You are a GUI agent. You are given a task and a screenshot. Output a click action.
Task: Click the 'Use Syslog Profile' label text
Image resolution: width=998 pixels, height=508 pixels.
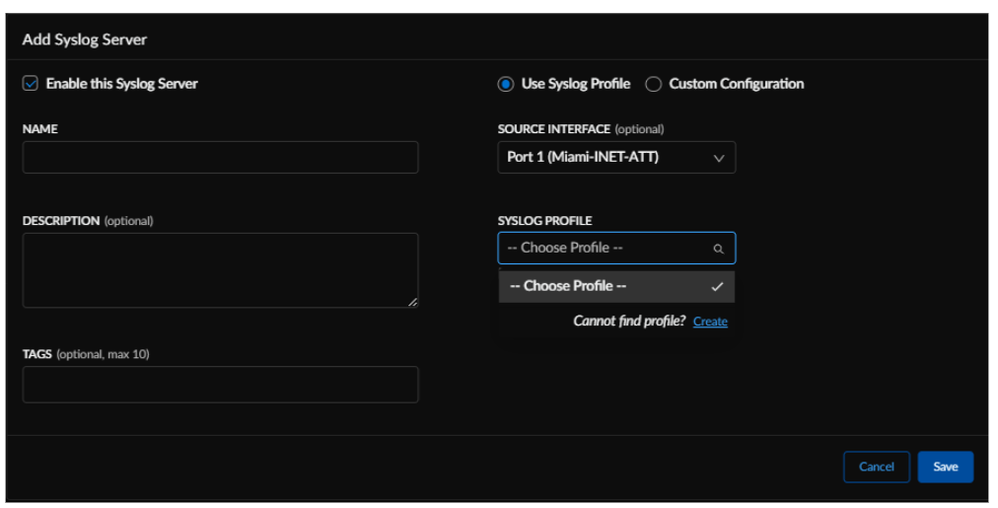pyautogui.click(x=576, y=84)
